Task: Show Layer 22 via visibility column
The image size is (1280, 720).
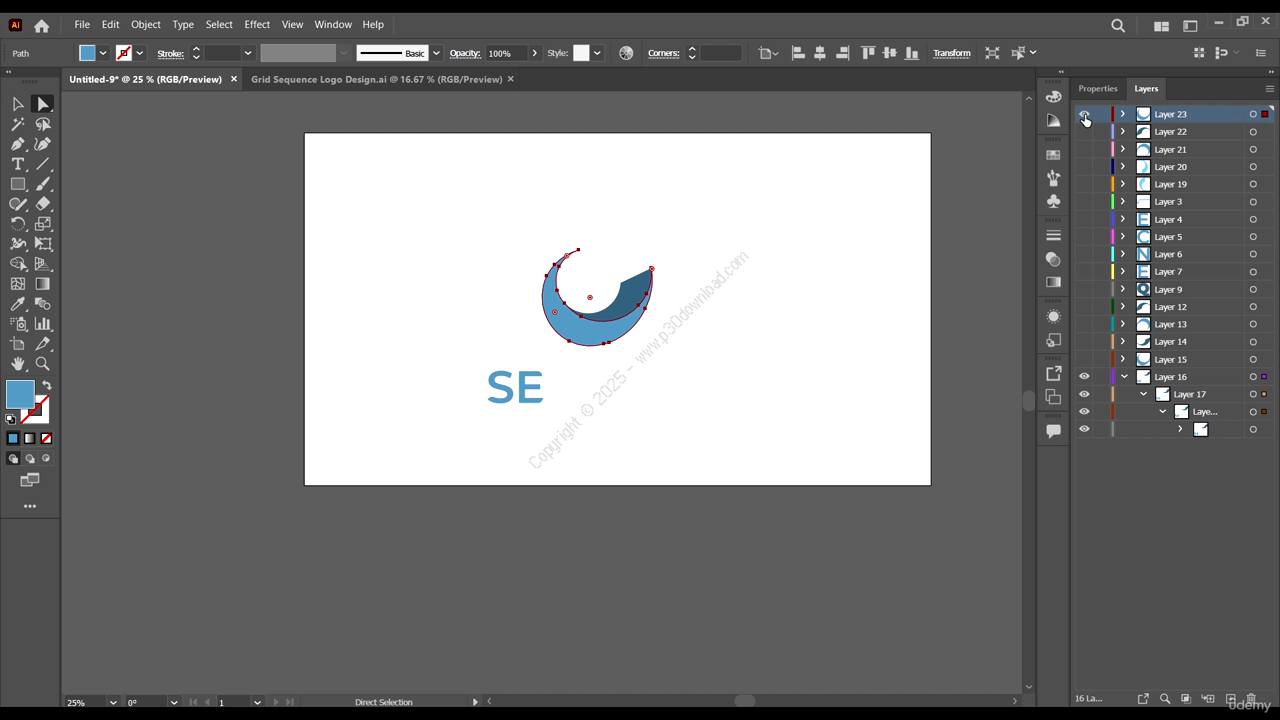Action: tap(1084, 132)
